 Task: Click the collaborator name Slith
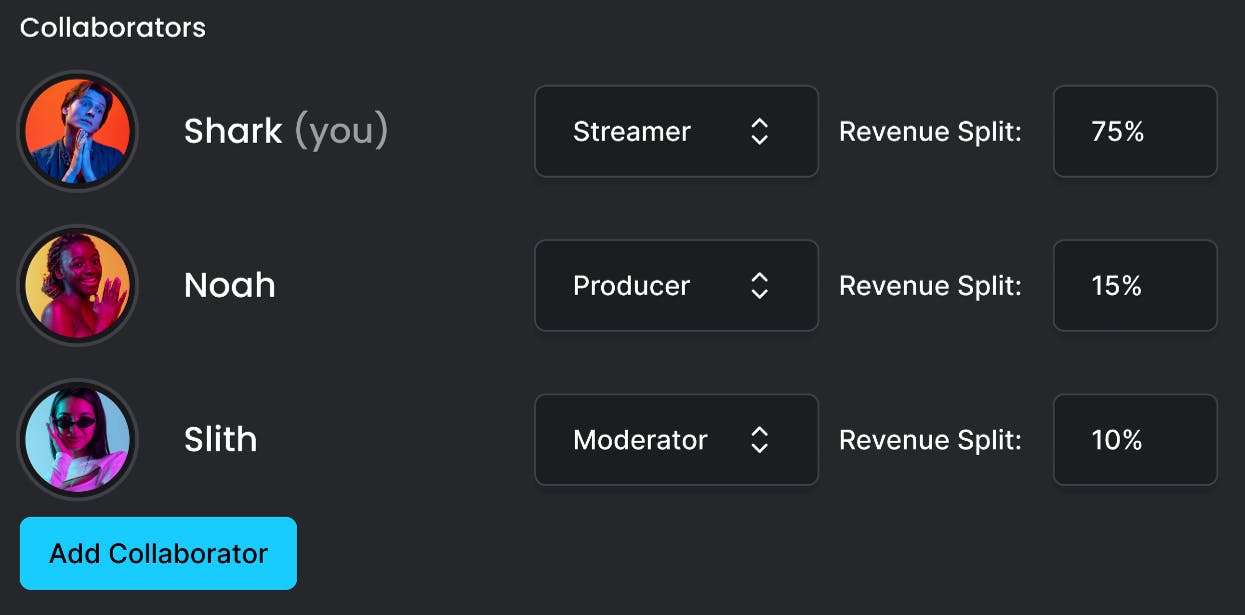220,440
